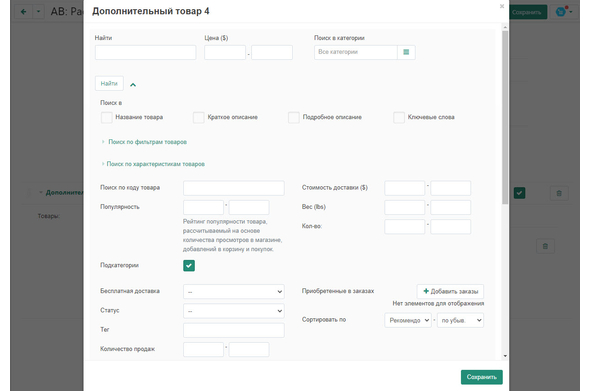
Task: Click the Найти search button
Action: point(109,84)
